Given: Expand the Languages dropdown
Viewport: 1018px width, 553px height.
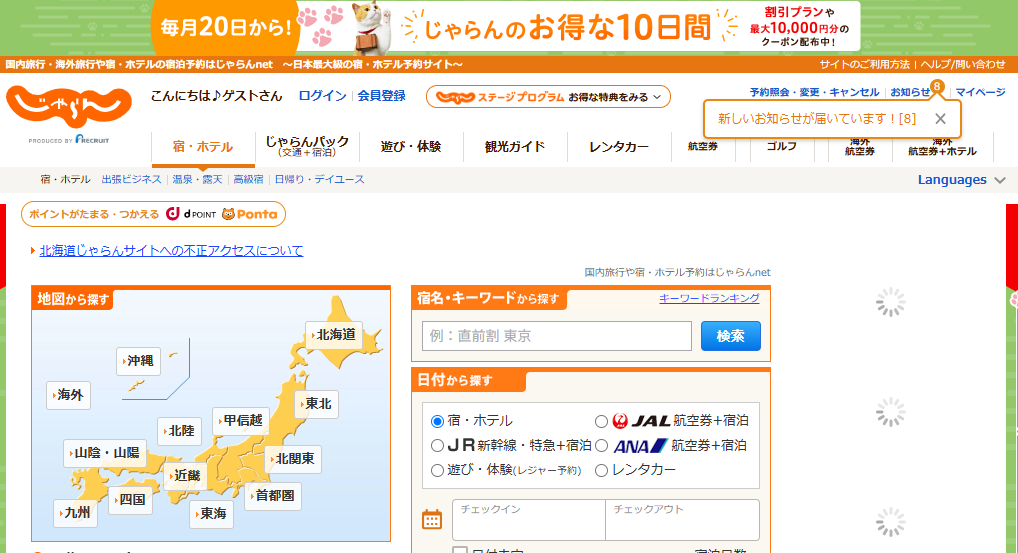Looking at the screenshot, I should (x=961, y=180).
